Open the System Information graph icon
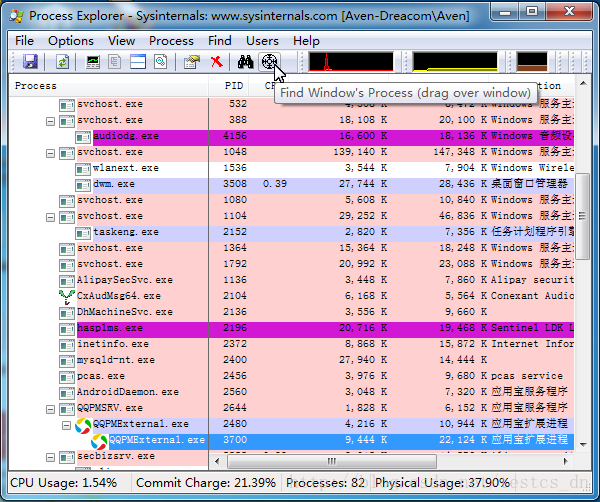The width and height of the screenshot is (600, 502). coord(93,62)
